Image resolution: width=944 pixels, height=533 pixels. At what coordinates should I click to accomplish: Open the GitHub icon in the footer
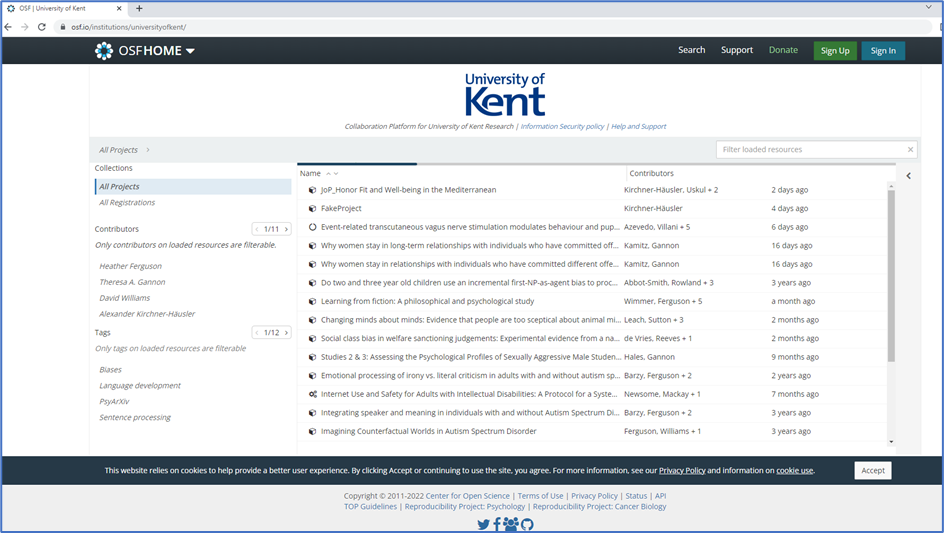coord(527,524)
